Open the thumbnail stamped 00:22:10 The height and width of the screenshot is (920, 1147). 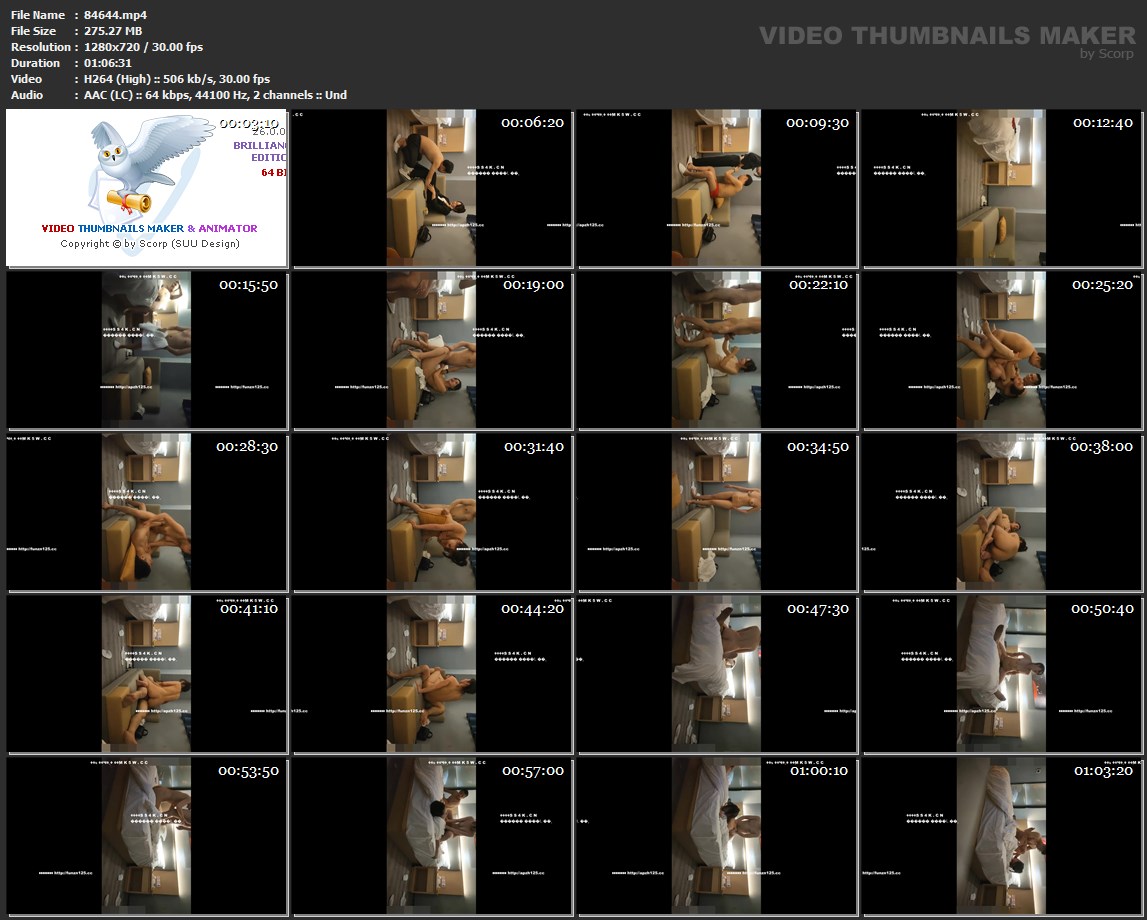pyautogui.click(x=717, y=350)
